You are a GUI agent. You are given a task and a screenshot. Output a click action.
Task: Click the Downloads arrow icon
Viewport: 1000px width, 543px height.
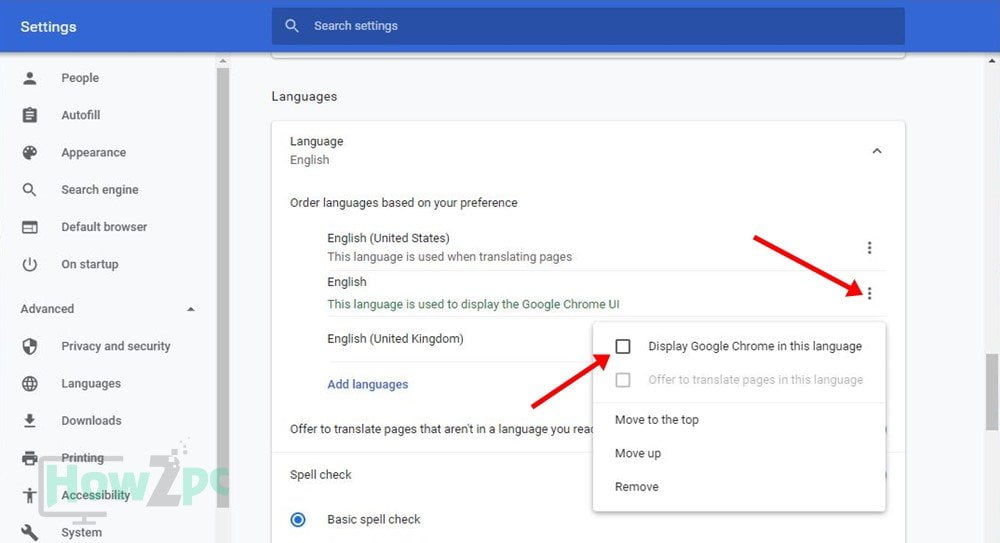click(x=29, y=420)
